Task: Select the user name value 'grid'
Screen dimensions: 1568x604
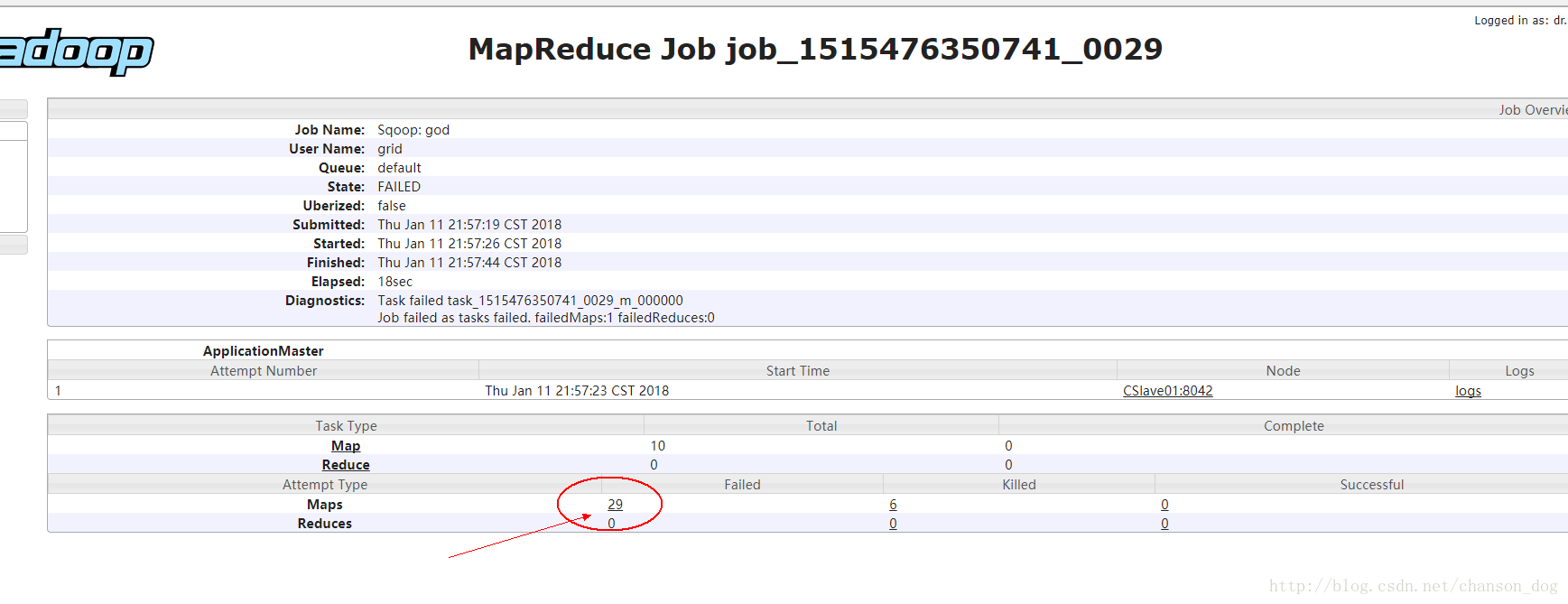Action: [390, 149]
